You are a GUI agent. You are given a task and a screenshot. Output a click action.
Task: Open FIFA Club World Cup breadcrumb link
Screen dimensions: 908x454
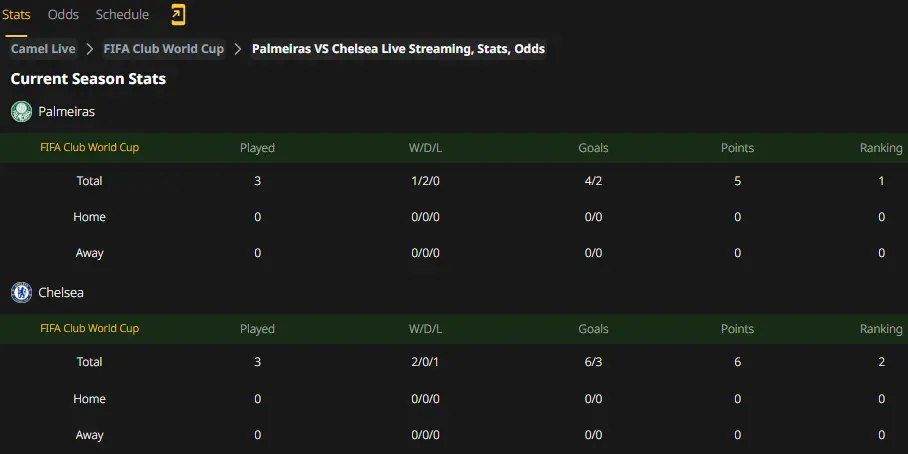pos(164,49)
